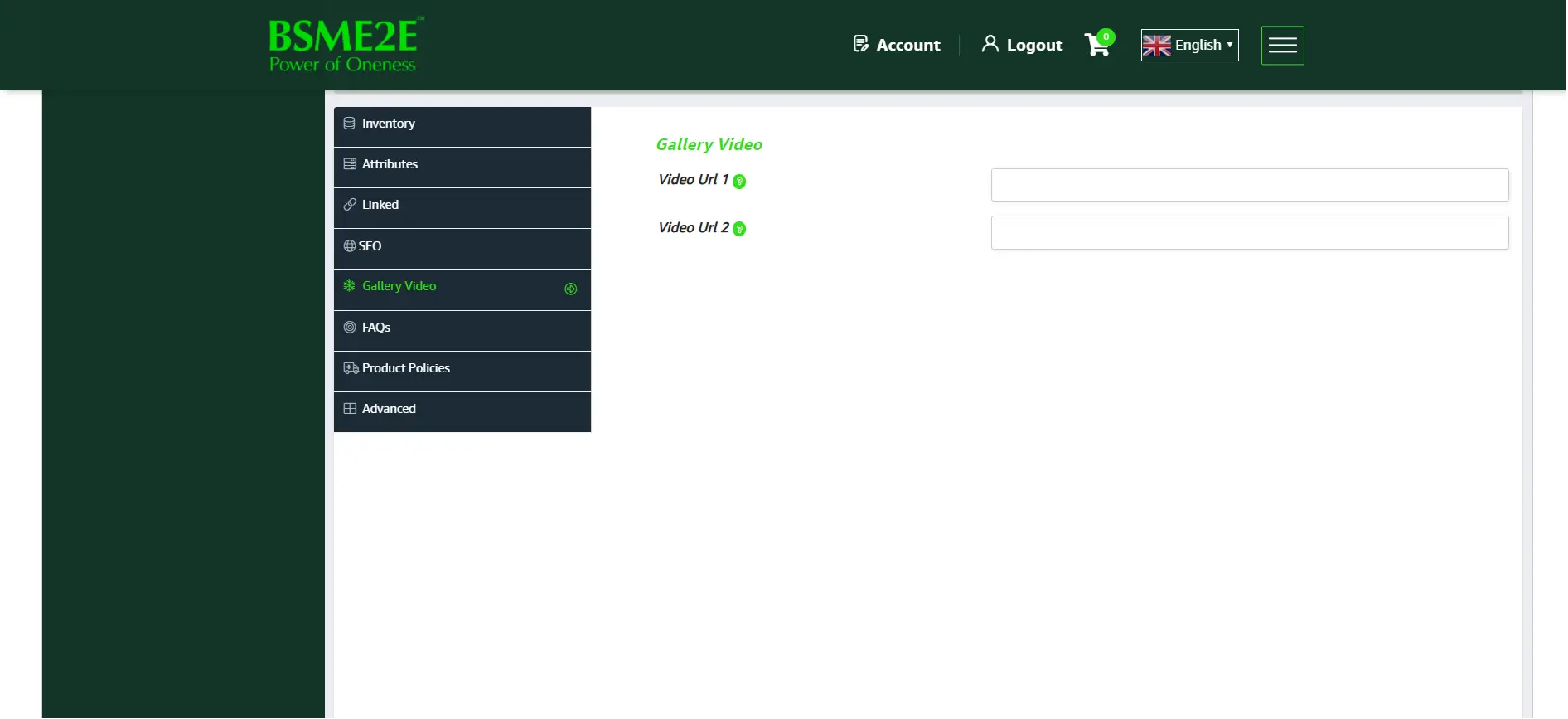Click the Attributes list icon
This screenshot has height=719, width=1568.
(x=350, y=163)
